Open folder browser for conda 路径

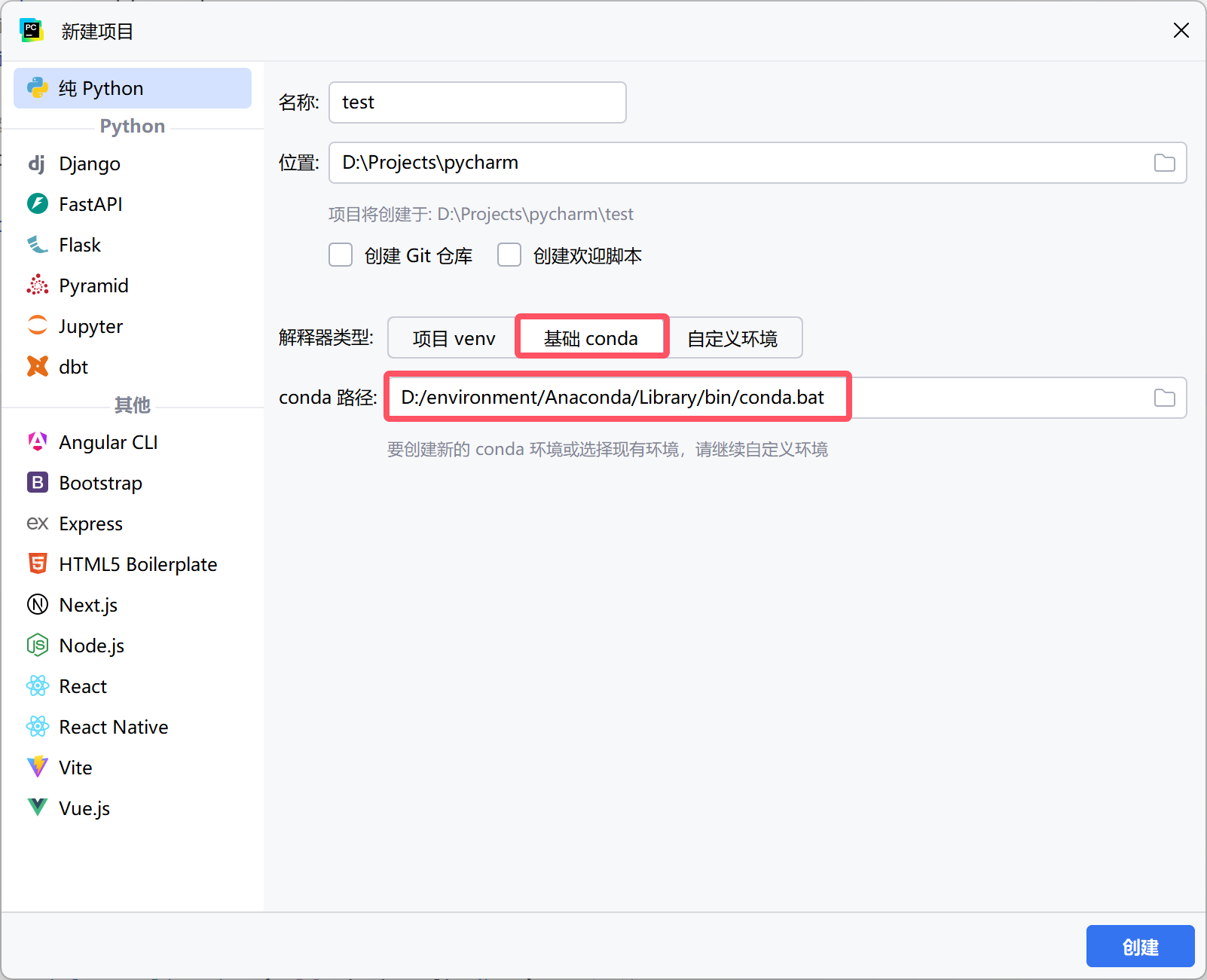(x=1164, y=397)
